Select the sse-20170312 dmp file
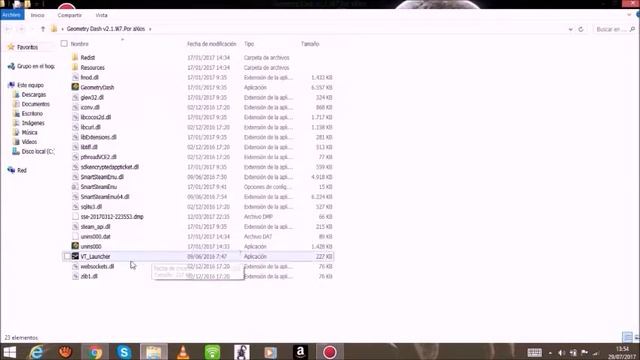 112,216
